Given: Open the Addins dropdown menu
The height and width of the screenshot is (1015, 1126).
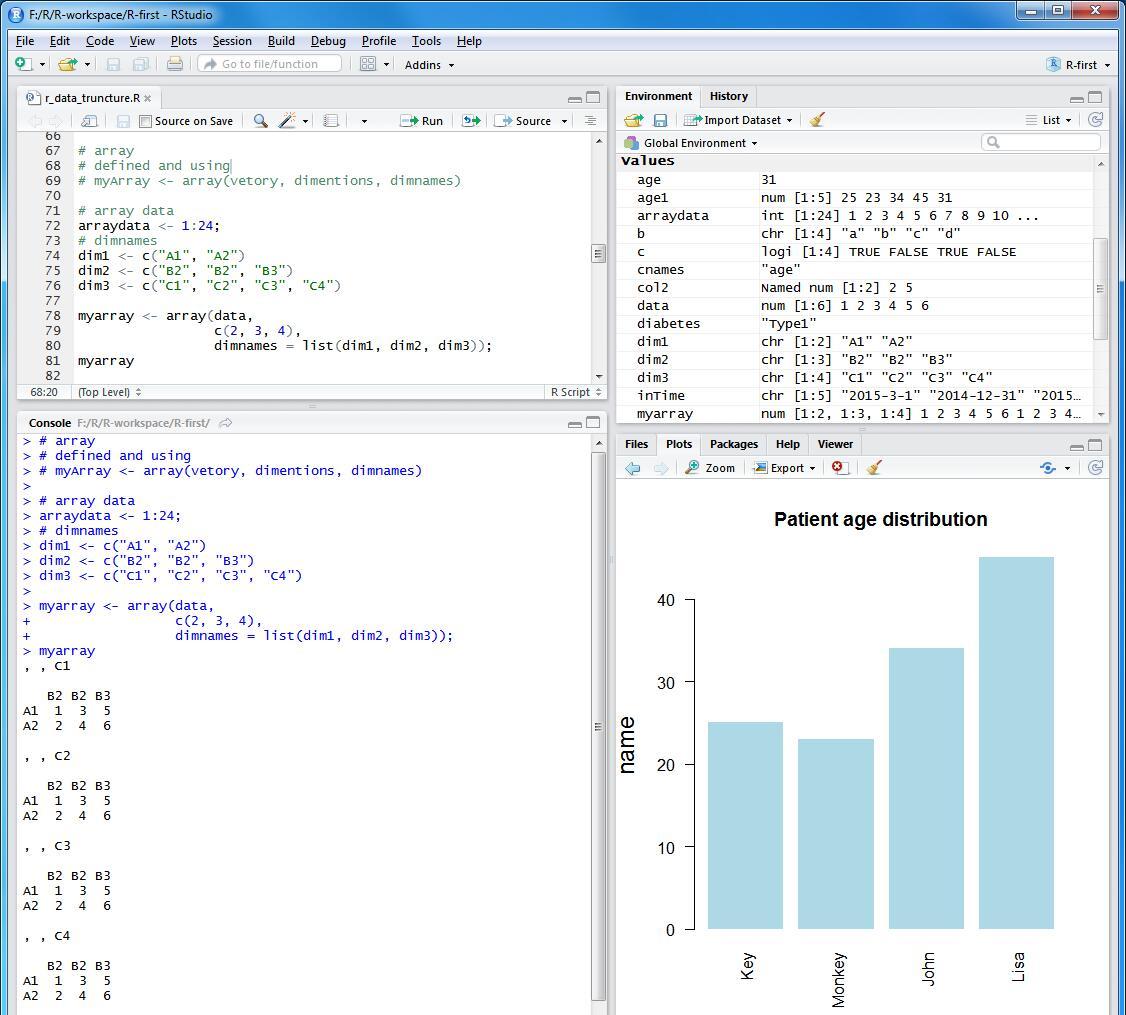Looking at the screenshot, I should [429, 64].
